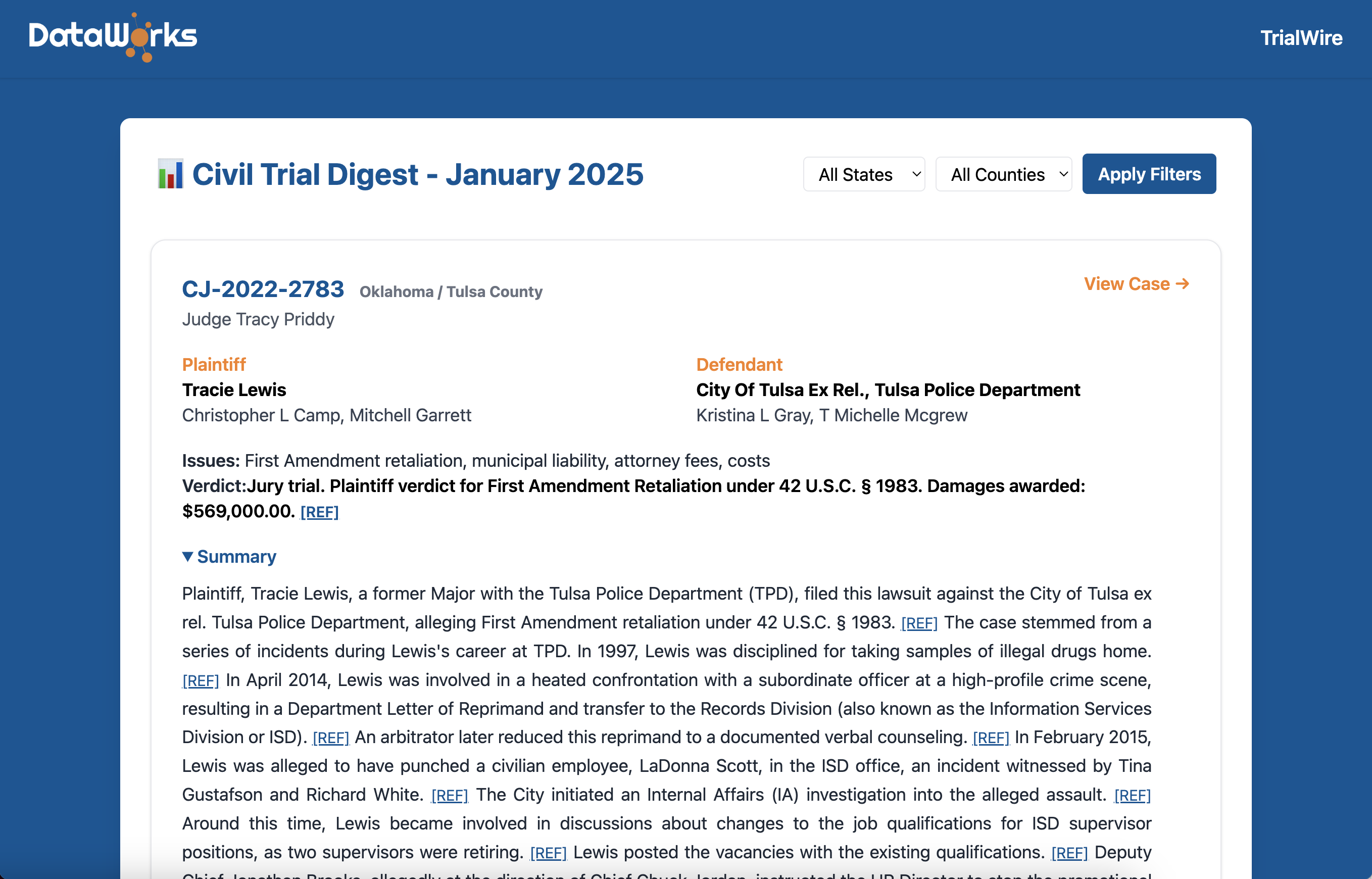
Task: Click the View Case arrow link
Action: (1136, 284)
